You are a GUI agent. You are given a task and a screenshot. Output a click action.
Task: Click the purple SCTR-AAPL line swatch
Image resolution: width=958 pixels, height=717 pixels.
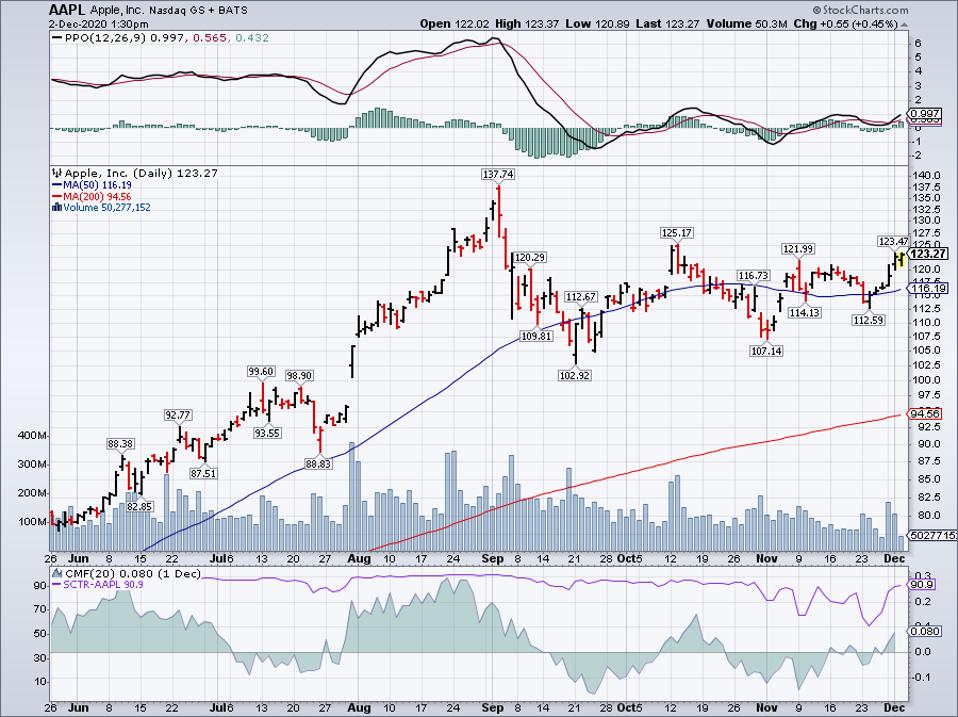tap(57, 584)
